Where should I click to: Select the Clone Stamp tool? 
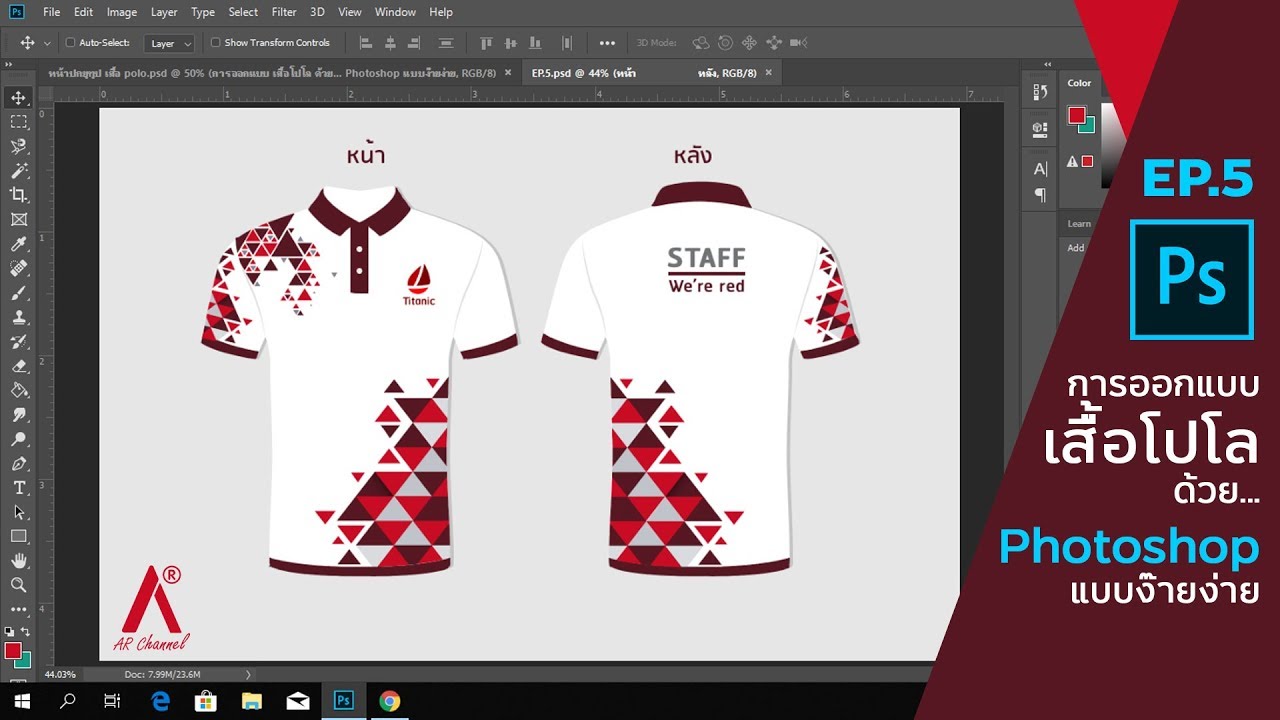point(19,317)
